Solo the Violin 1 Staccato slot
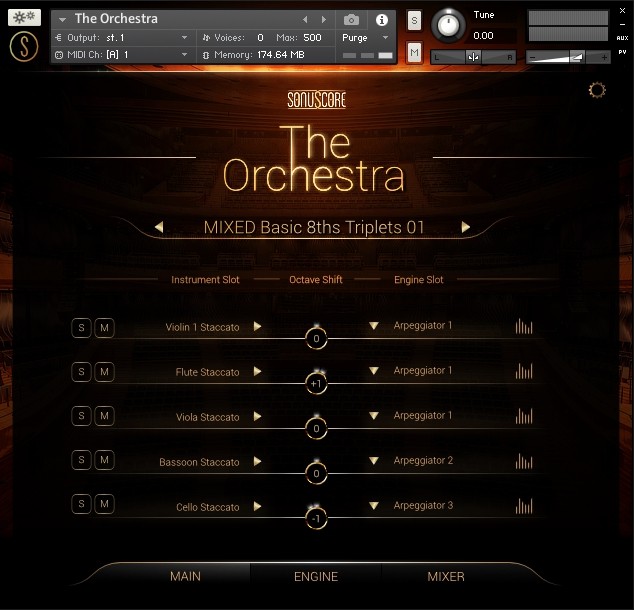634x610 pixels. click(x=81, y=327)
